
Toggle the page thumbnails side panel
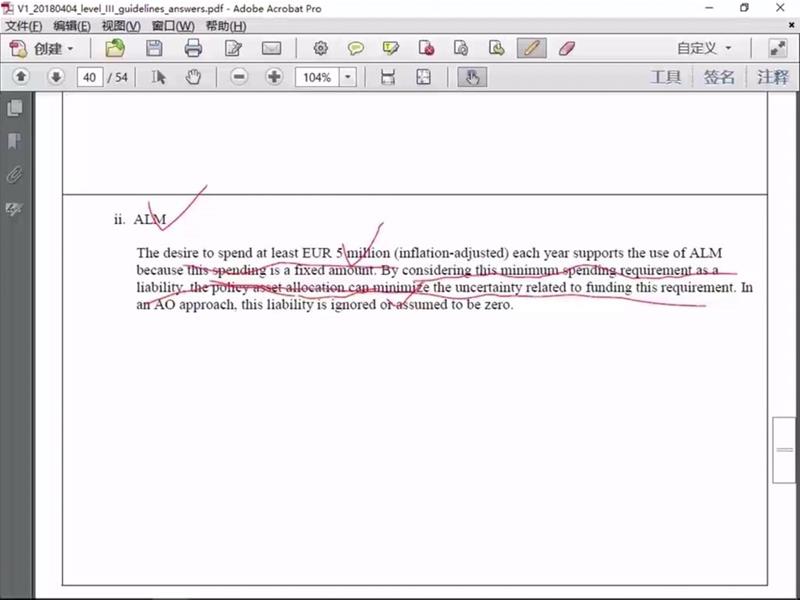pyautogui.click(x=14, y=108)
